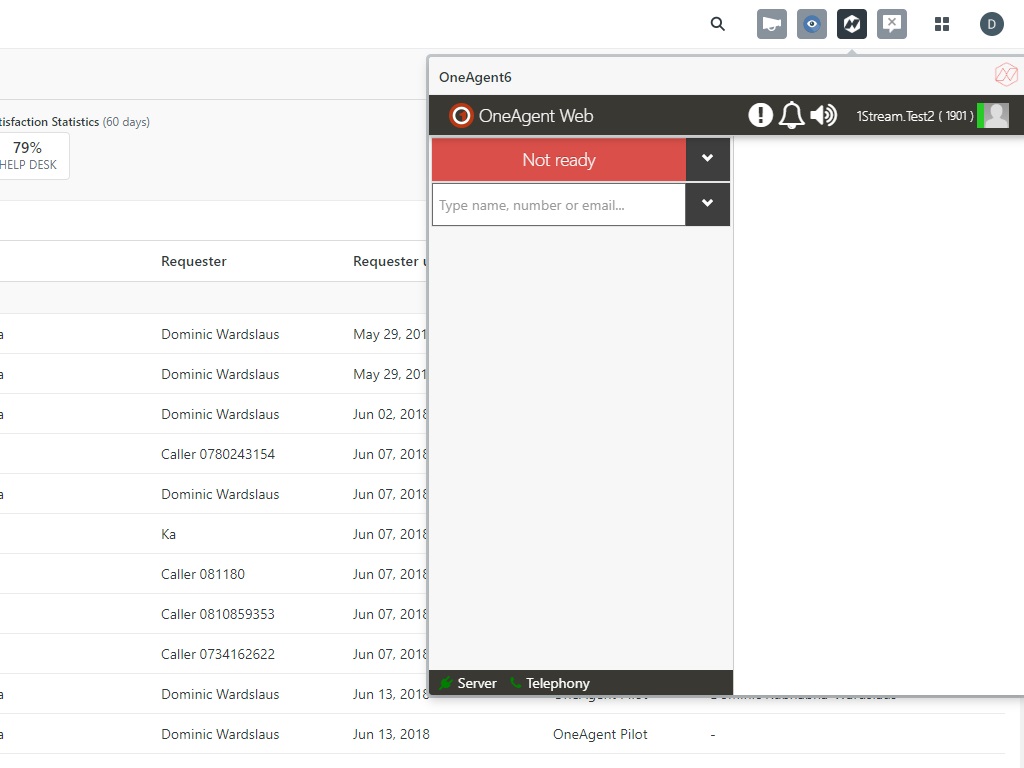The image size is (1024, 768).
Task: Open notifications via the bell icon
Action: tap(791, 115)
